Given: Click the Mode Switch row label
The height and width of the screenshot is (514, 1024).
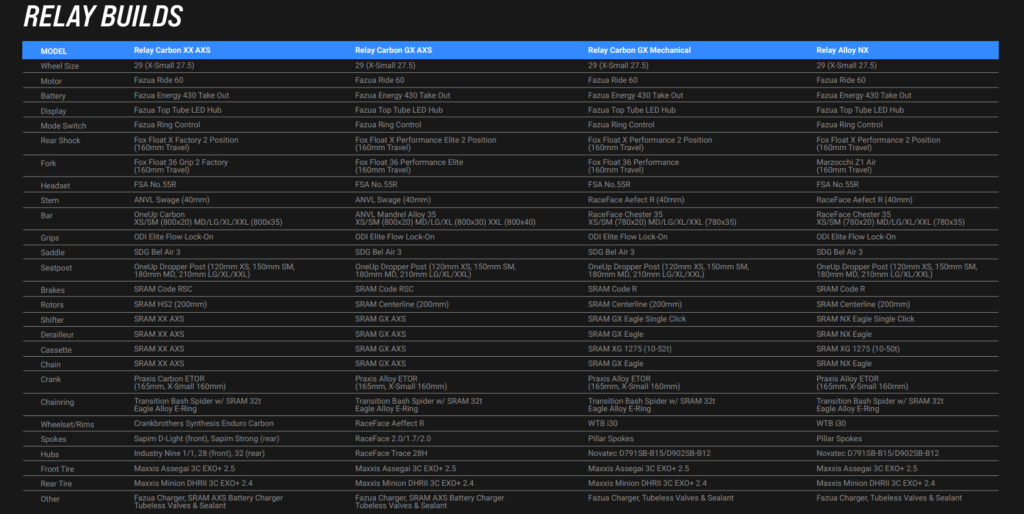Looking at the screenshot, I should (63, 125).
